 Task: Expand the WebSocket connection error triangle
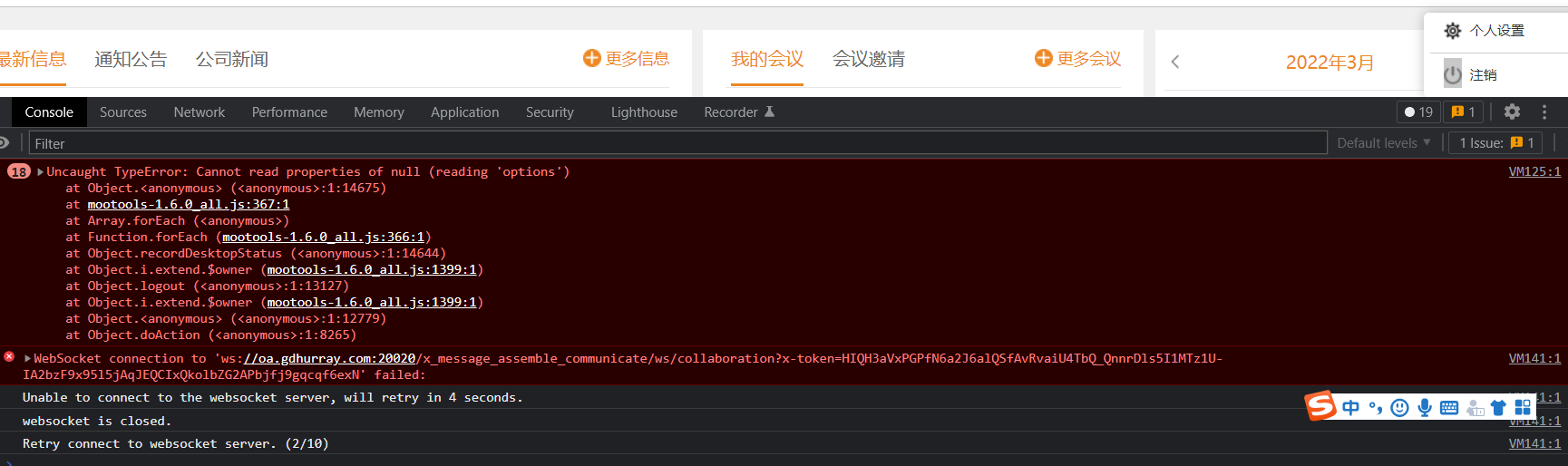click(28, 358)
